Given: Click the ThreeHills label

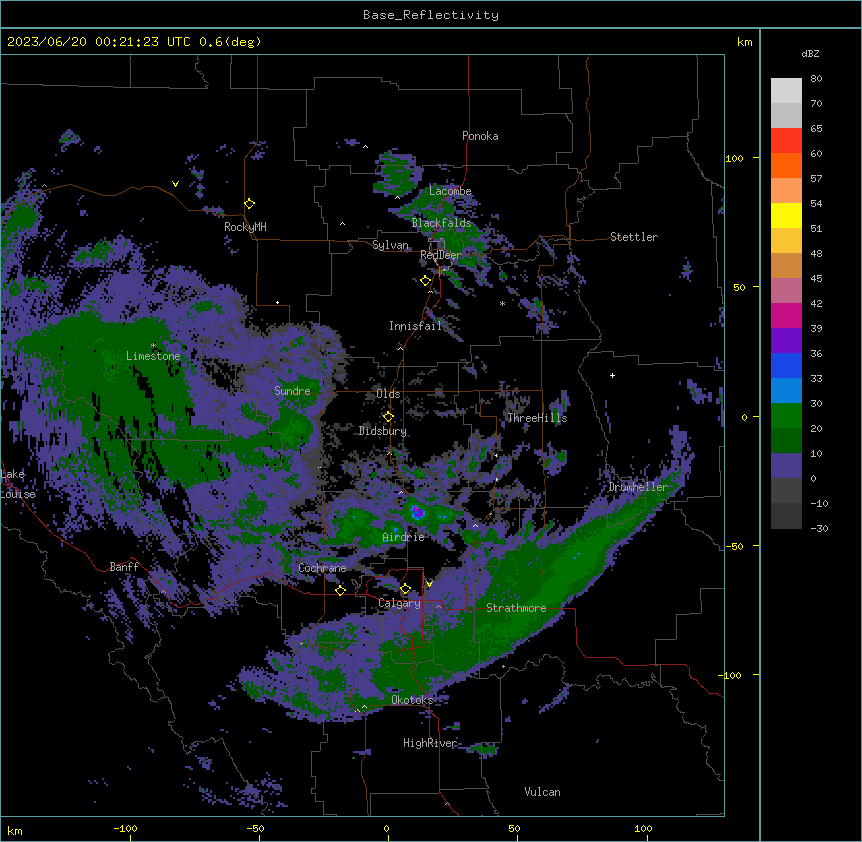Looking at the screenshot, I should pyautogui.click(x=537, y=418).
